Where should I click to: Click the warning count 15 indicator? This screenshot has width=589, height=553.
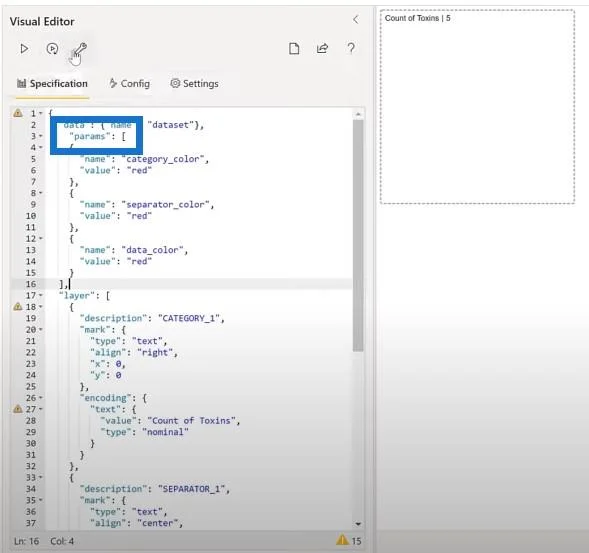[349, 541]
